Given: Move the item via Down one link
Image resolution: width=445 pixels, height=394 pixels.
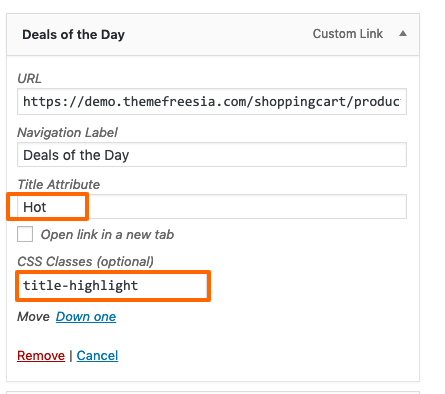Looking at the screenshot, I should point(86,317).
